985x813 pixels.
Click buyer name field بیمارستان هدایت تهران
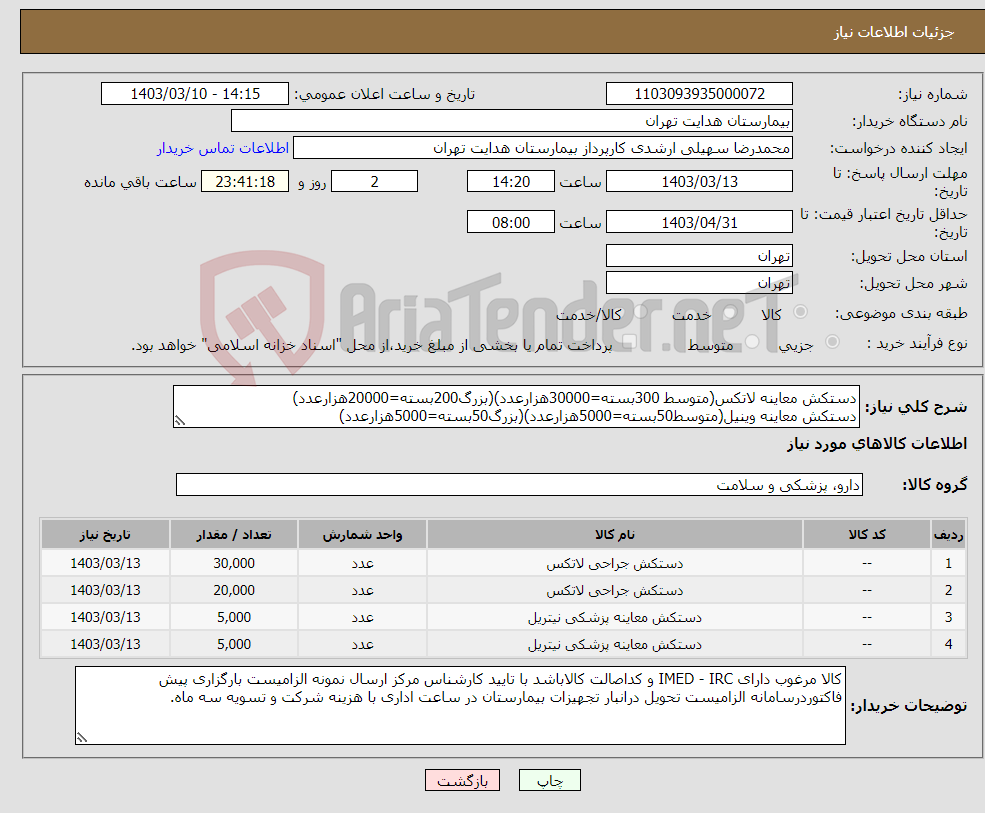click(511, 121)
